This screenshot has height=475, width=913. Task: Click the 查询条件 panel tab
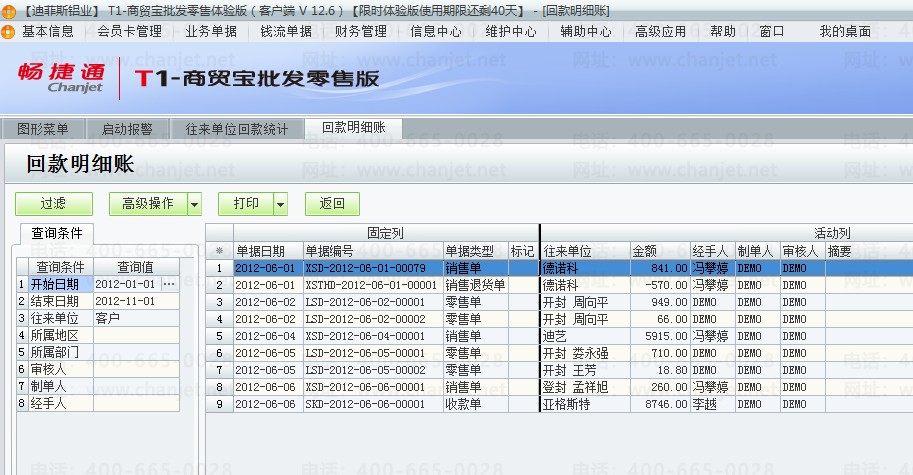point(56,233)
